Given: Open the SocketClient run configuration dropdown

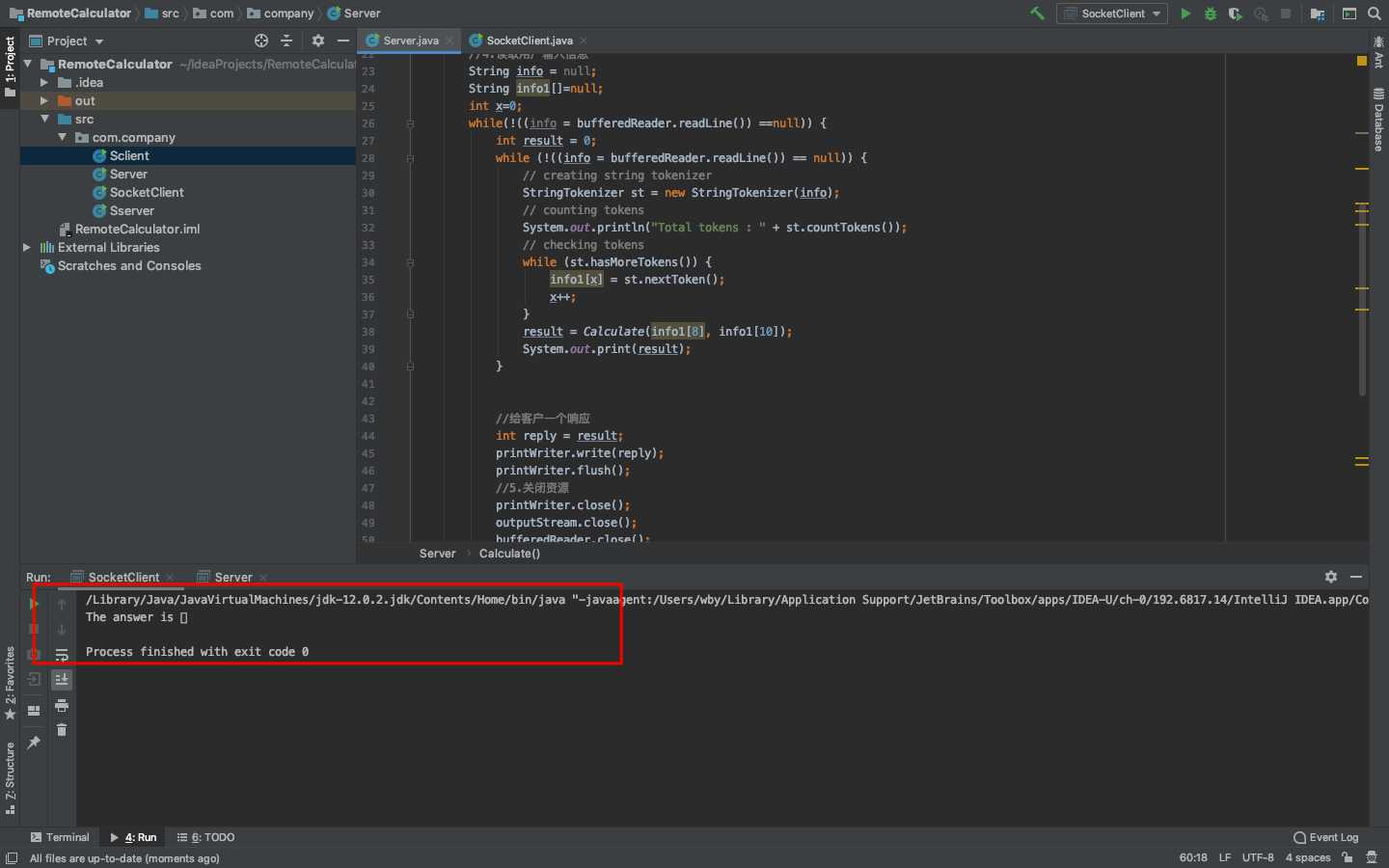Looking at the screenshot, I should (1112, 14).
